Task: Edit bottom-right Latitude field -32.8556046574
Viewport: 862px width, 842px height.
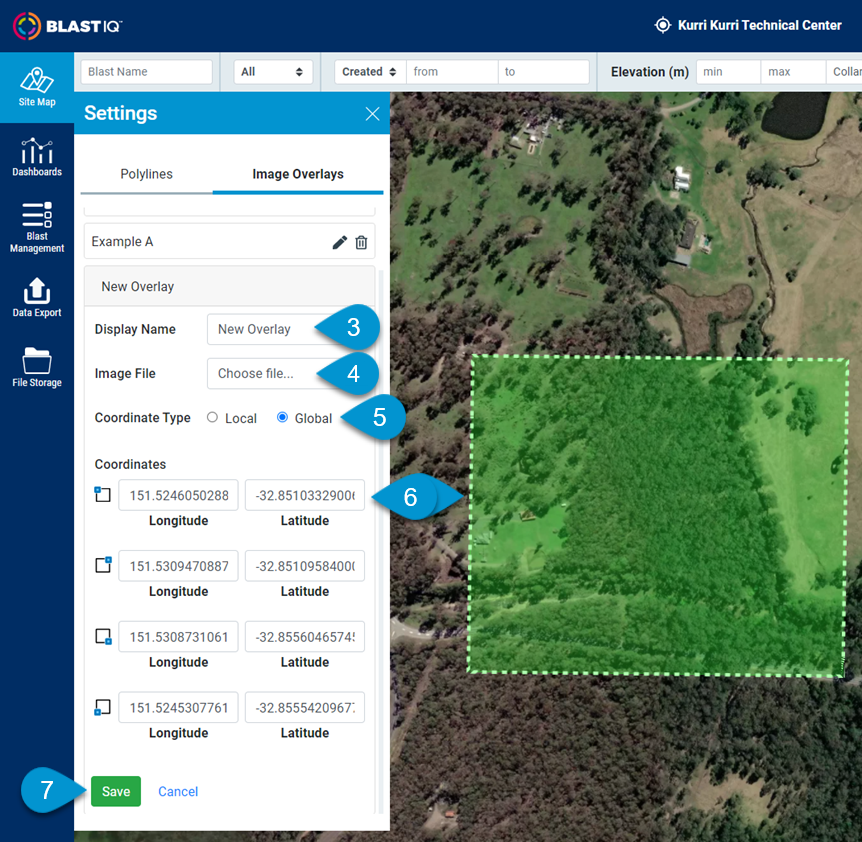Action: pyautogui.click(x=305, y=637)
